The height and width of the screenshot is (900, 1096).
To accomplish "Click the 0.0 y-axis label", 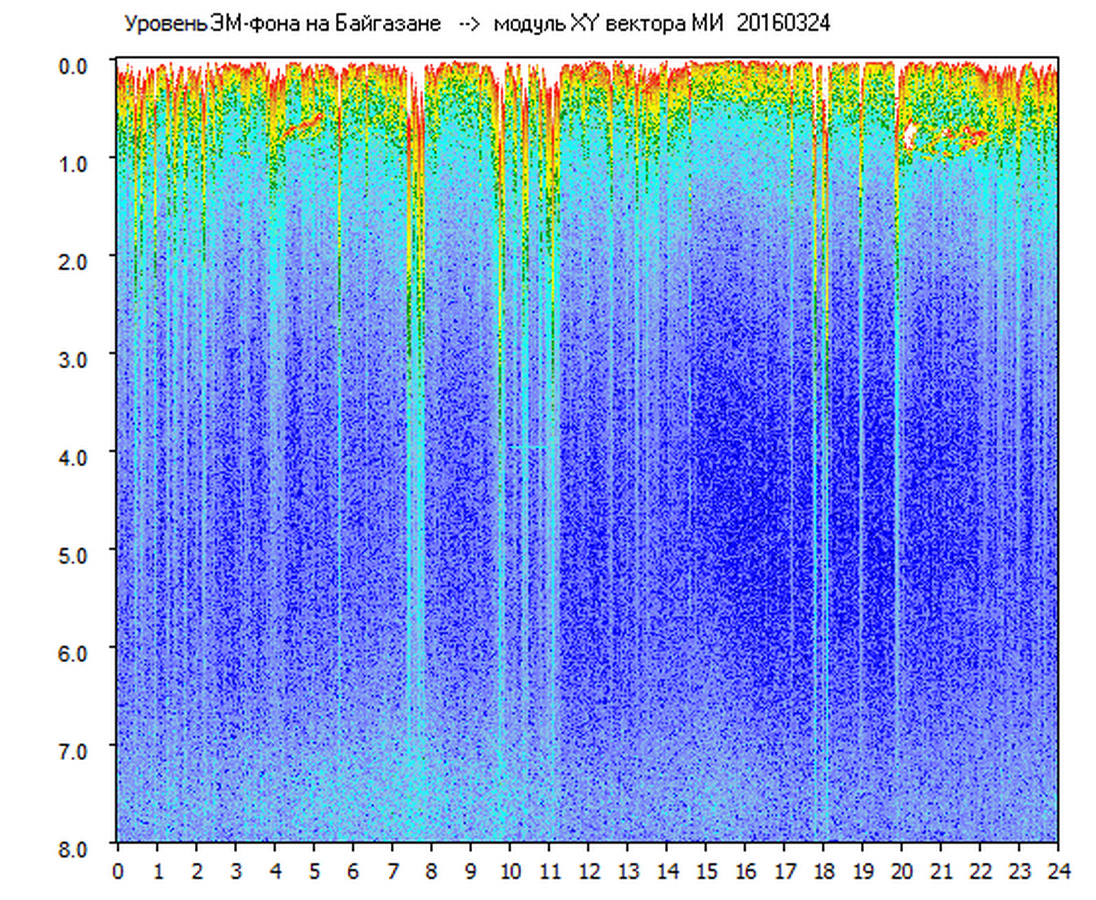I will coord(76,65).
